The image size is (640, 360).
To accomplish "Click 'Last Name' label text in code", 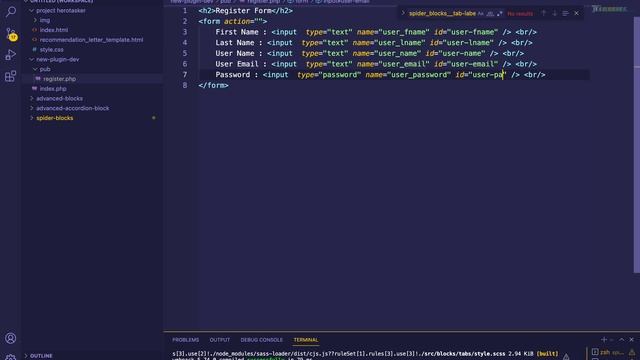I will [x=235, y=42].
